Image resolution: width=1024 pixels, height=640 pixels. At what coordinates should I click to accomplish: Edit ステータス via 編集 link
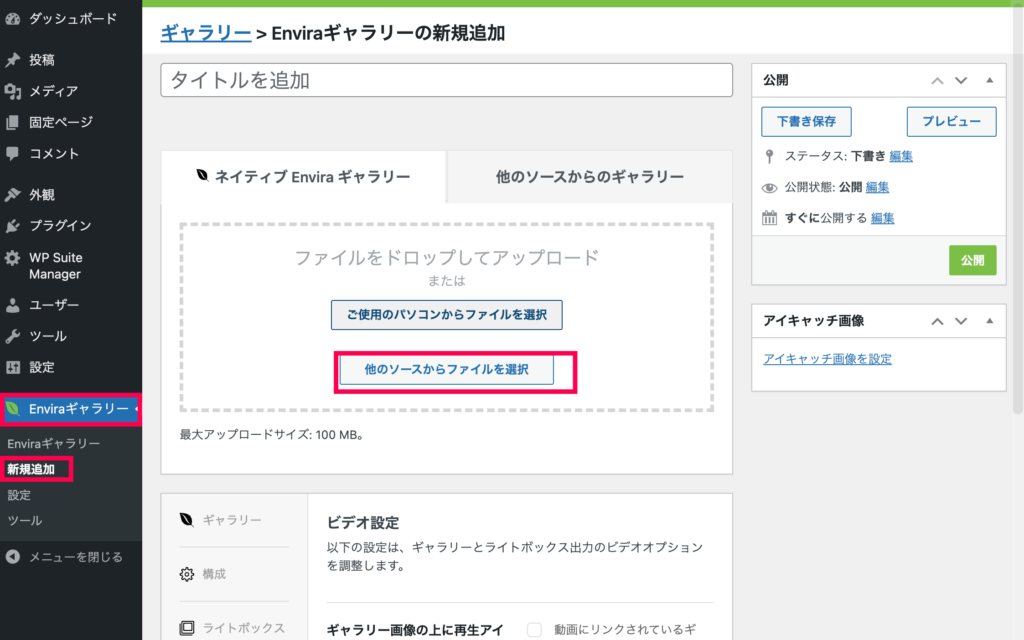coord(901,156)
